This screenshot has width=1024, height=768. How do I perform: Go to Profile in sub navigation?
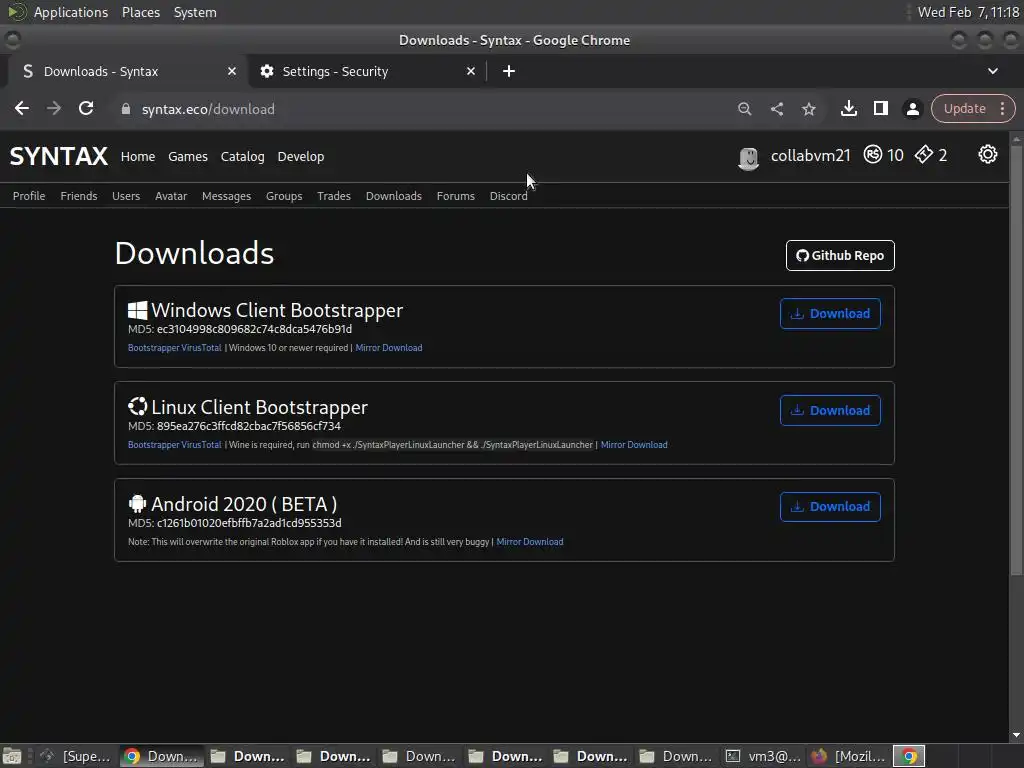[29, 196]
